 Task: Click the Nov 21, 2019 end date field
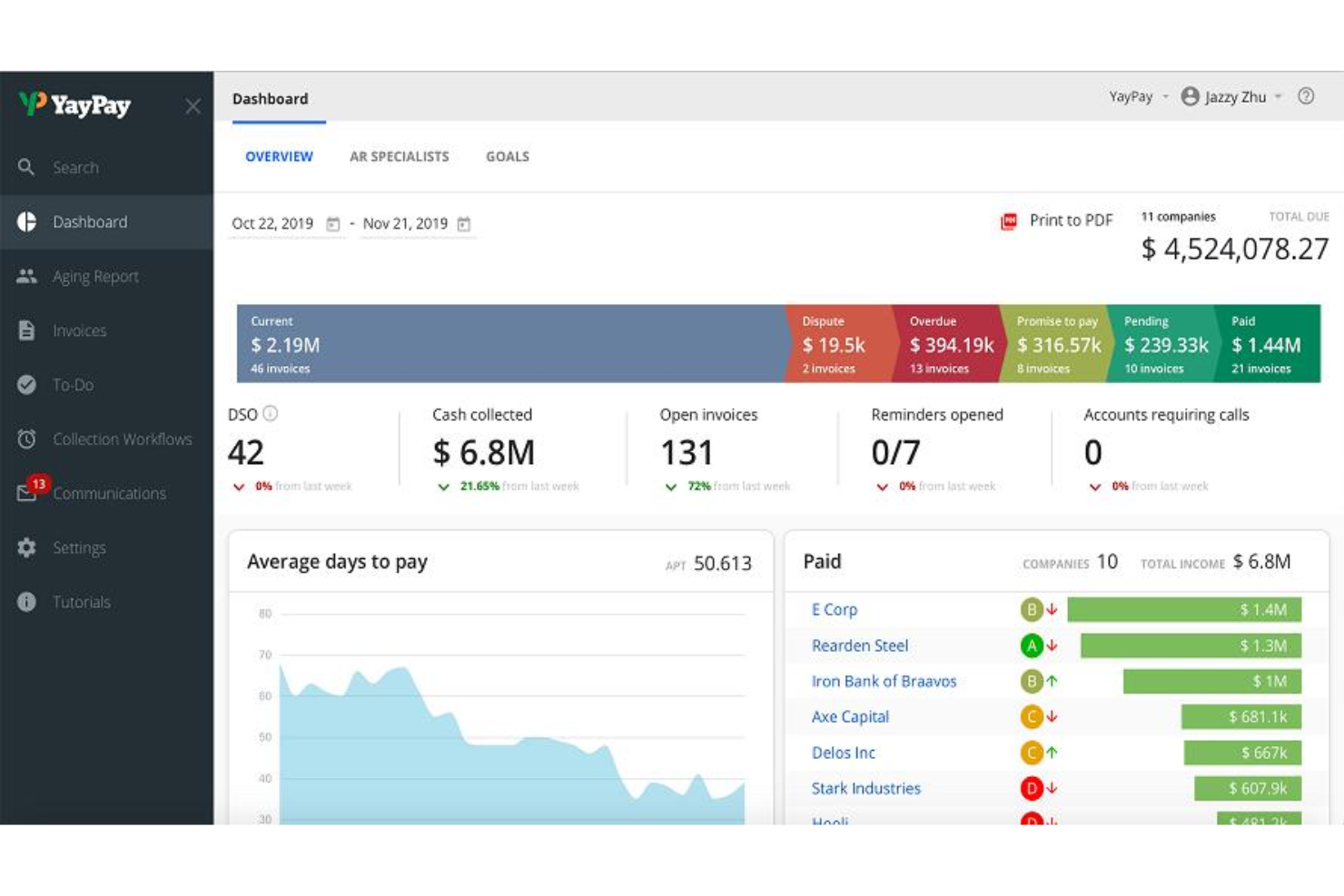point(417,224)
